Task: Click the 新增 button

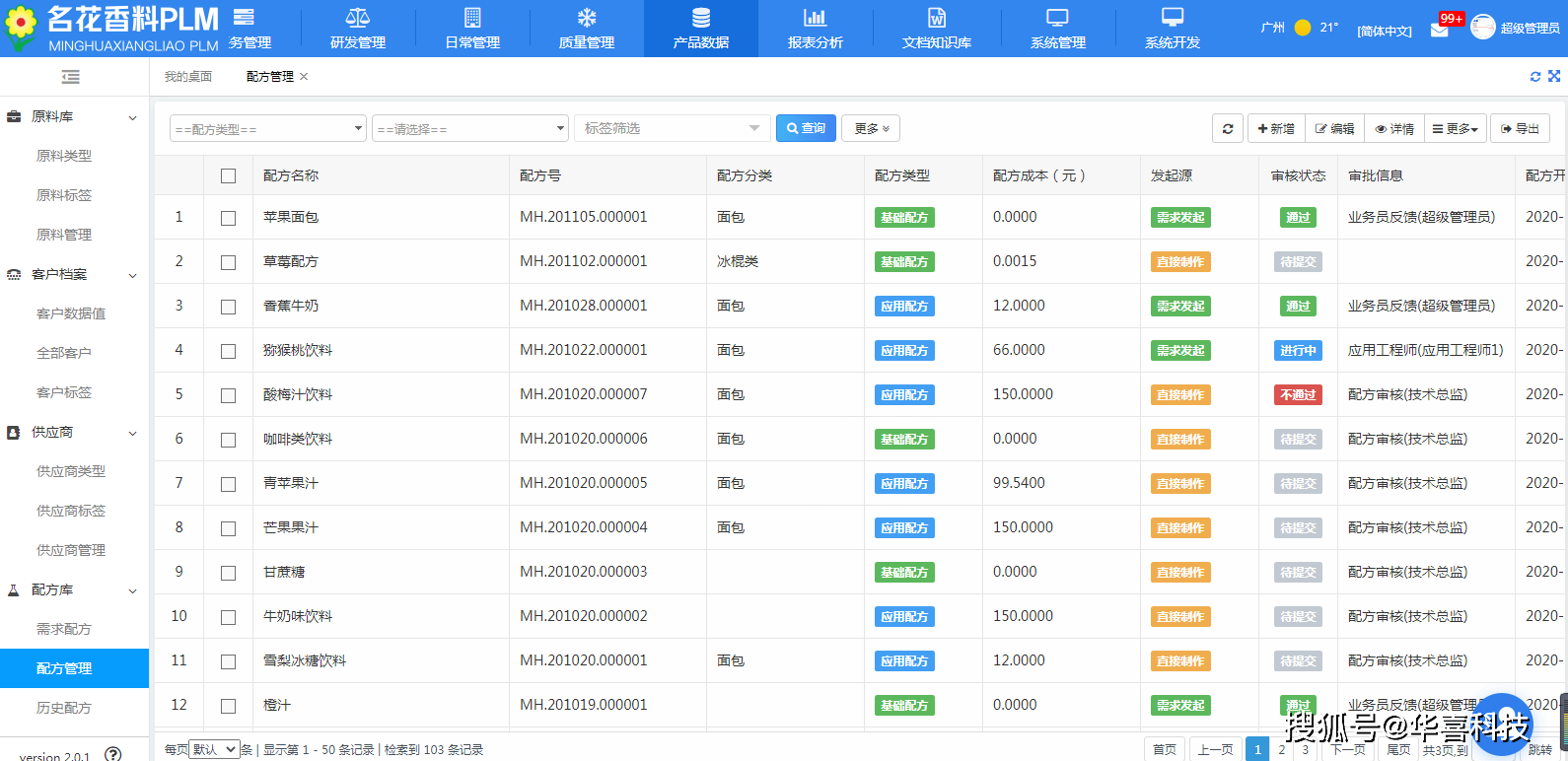Action: click(1276, 129)
